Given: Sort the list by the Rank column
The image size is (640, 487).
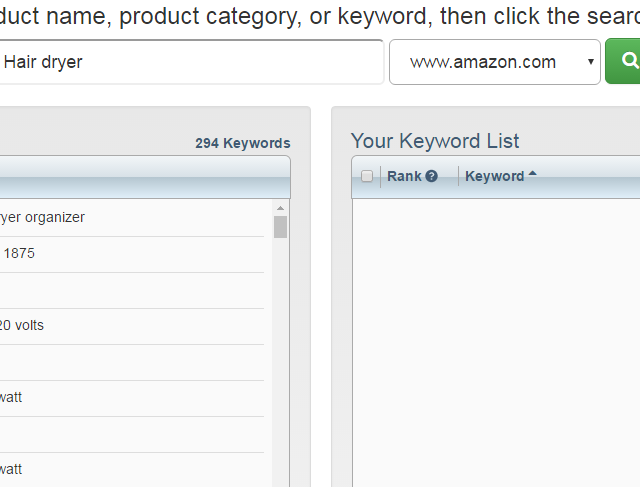Looking at the screenshot, I should [404, 176].
